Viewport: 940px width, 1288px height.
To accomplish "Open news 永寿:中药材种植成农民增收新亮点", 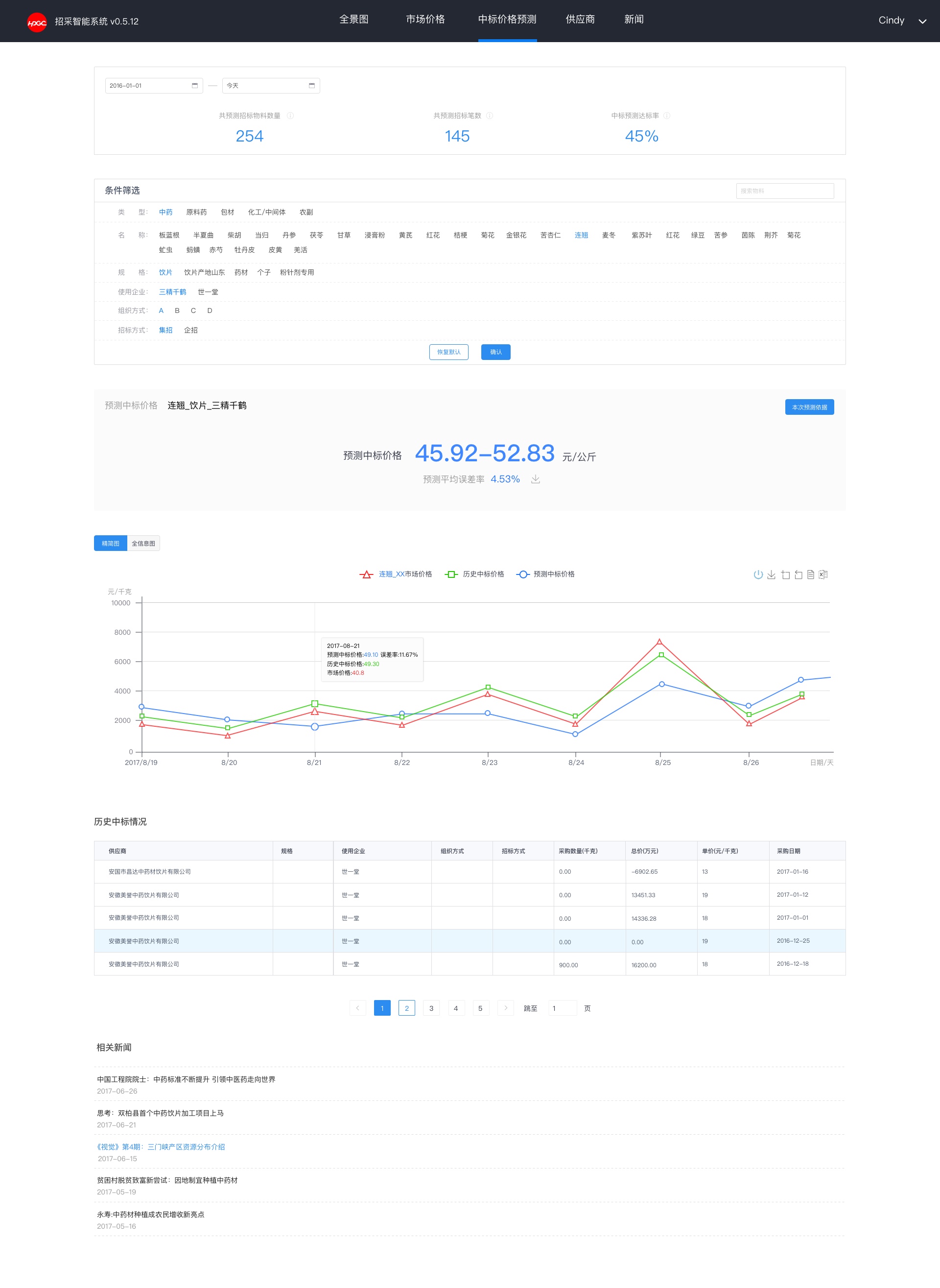I will coord(150,1214).
